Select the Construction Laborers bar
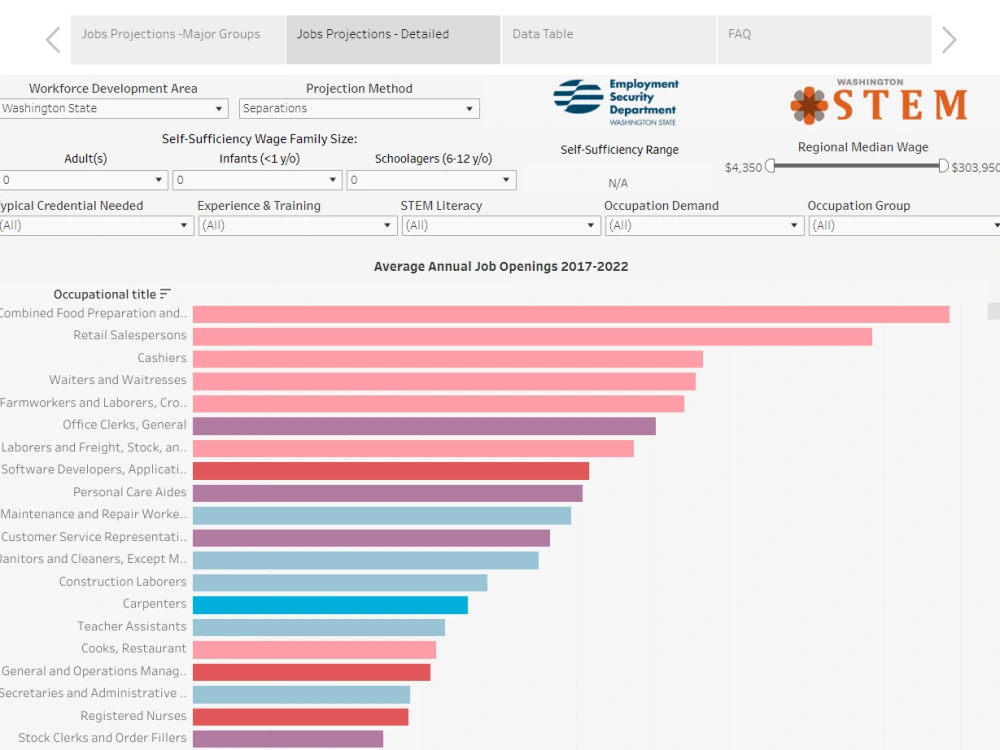Viewport: 1000px width, 750px height. click(340, 582)
